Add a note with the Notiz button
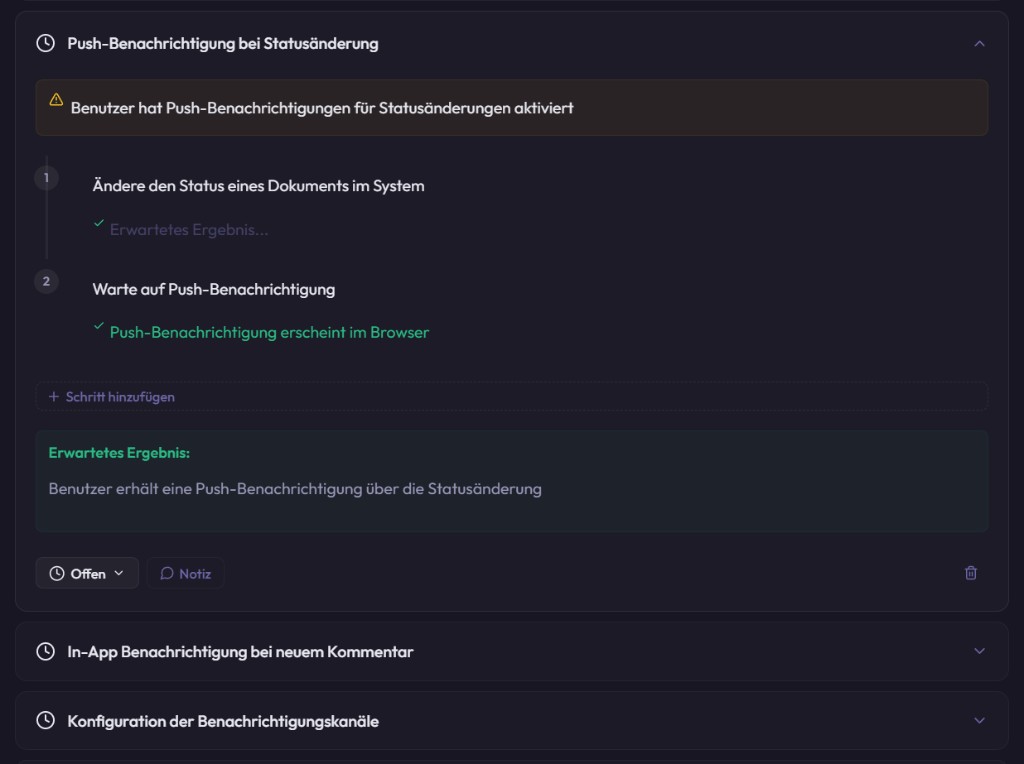Image resolution: width=1024 pixels, height=764 pixels. pos(185,573)
